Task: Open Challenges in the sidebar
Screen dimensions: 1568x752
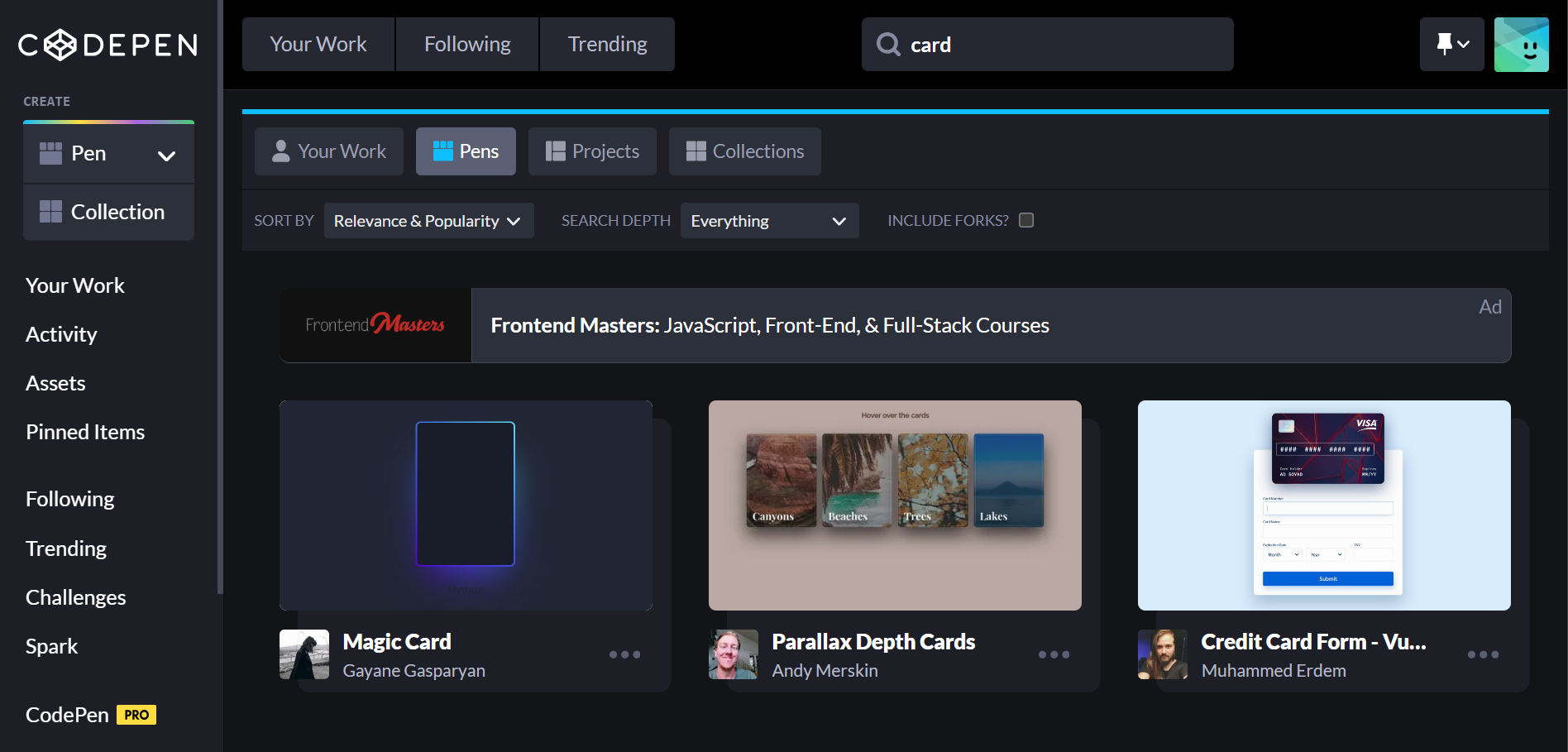Action: (x=76, y=597)
